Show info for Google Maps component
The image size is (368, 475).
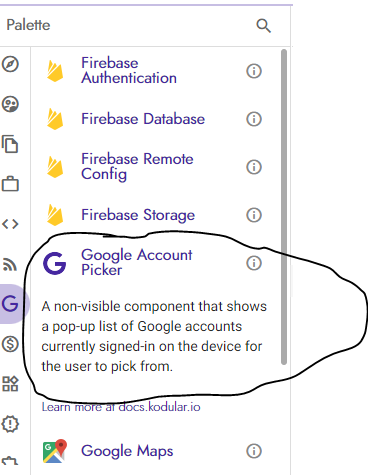254,451
